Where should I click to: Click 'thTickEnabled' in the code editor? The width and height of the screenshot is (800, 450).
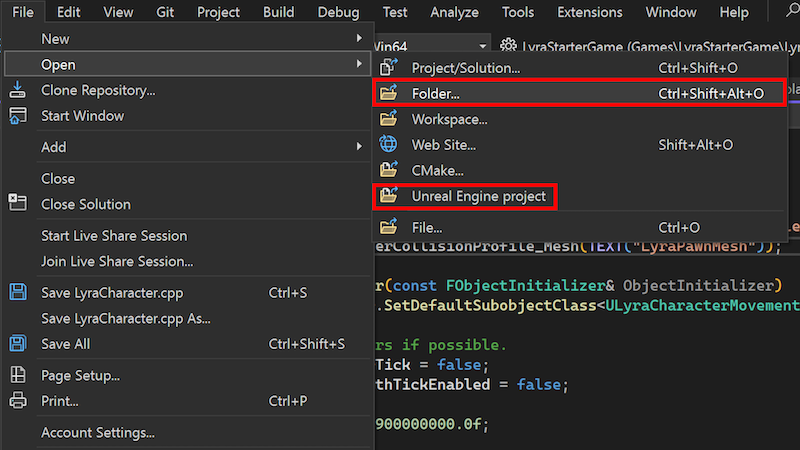[x=433, y=384]
